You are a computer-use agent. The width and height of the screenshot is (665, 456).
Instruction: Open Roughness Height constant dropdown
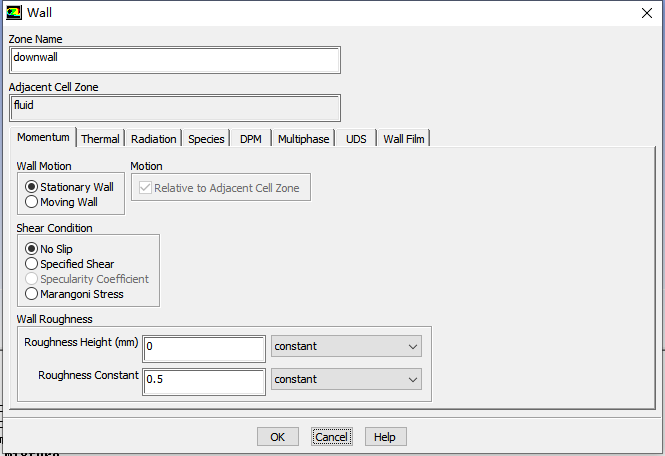pos(346,346)
